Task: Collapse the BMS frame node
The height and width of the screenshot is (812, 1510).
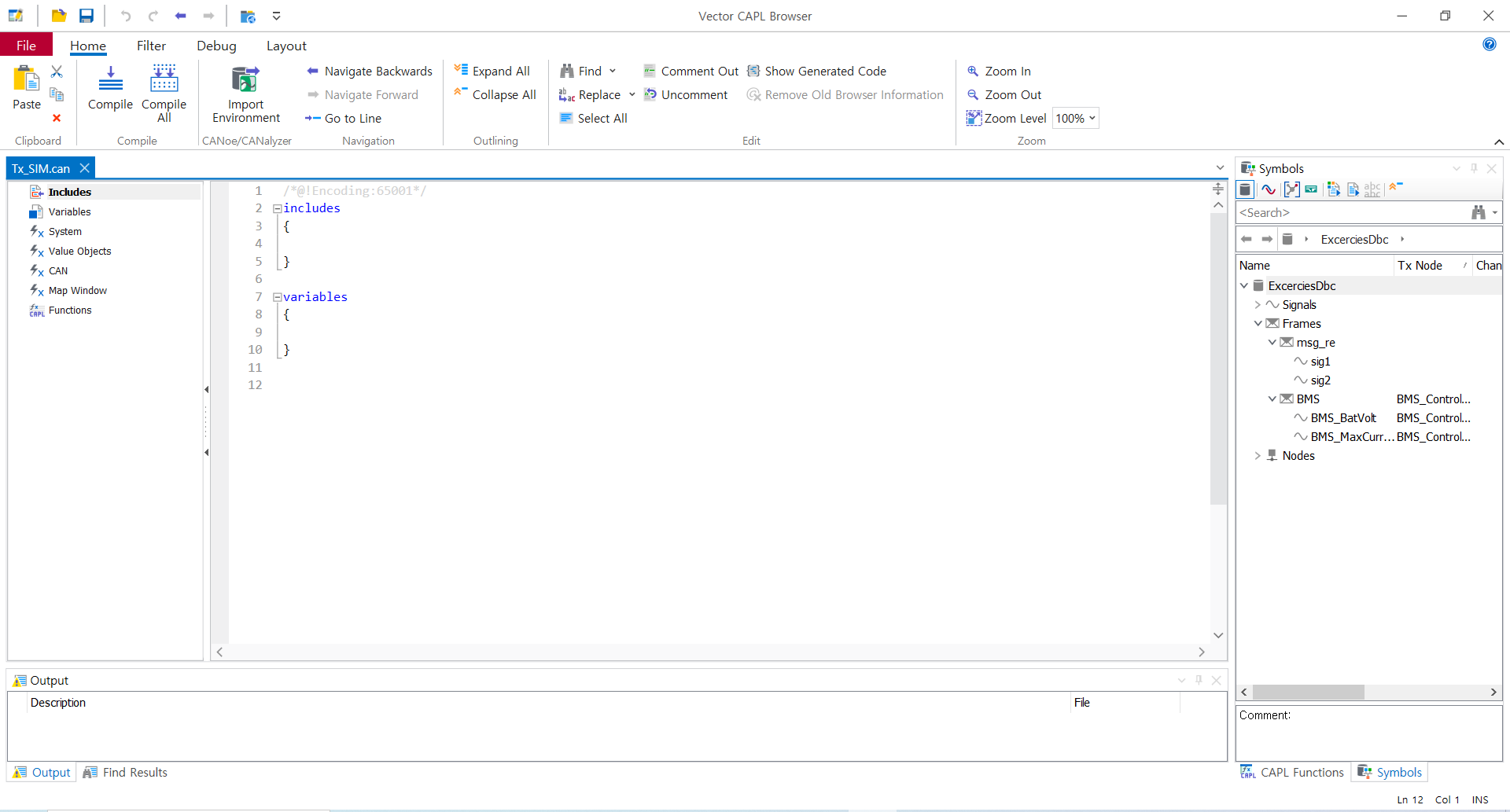Action: click(x=1272, y=399)
